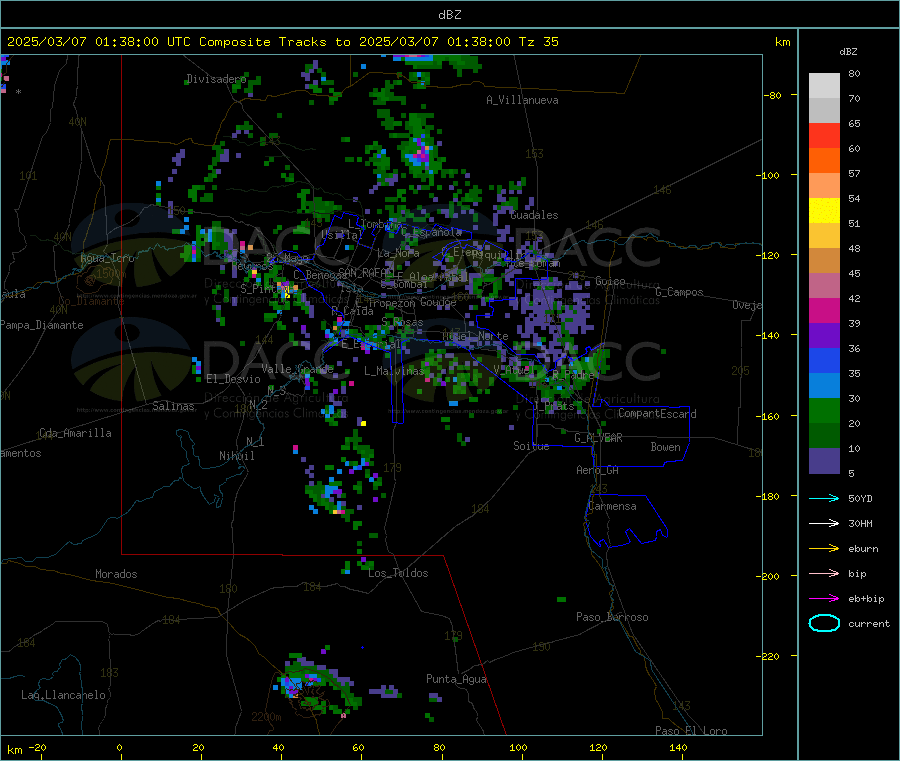
Task: Click the Guico map label
Action: point(610,281)
